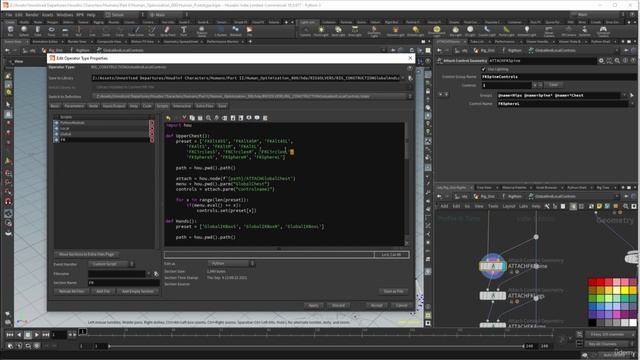Click the Gamepad Camera shelf tool

click(x=603, y=31)
